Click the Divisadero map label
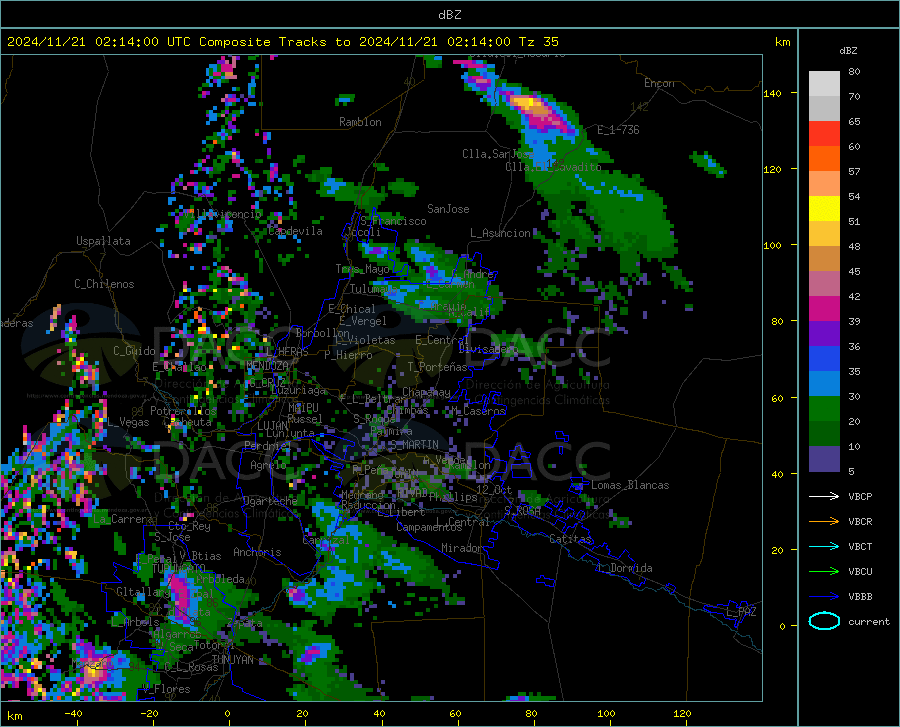 [488, 349]
